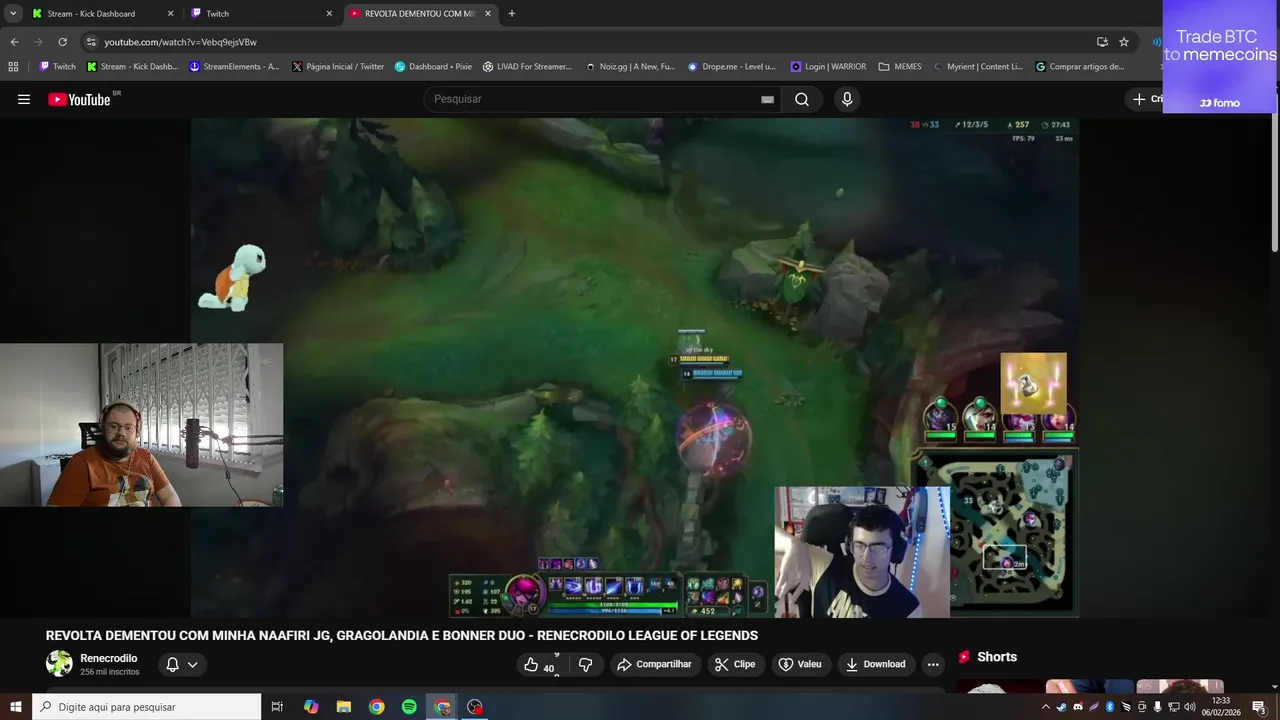Open the YouTube hamburger guide menu
1280x720 pixels.
(24, 99)
